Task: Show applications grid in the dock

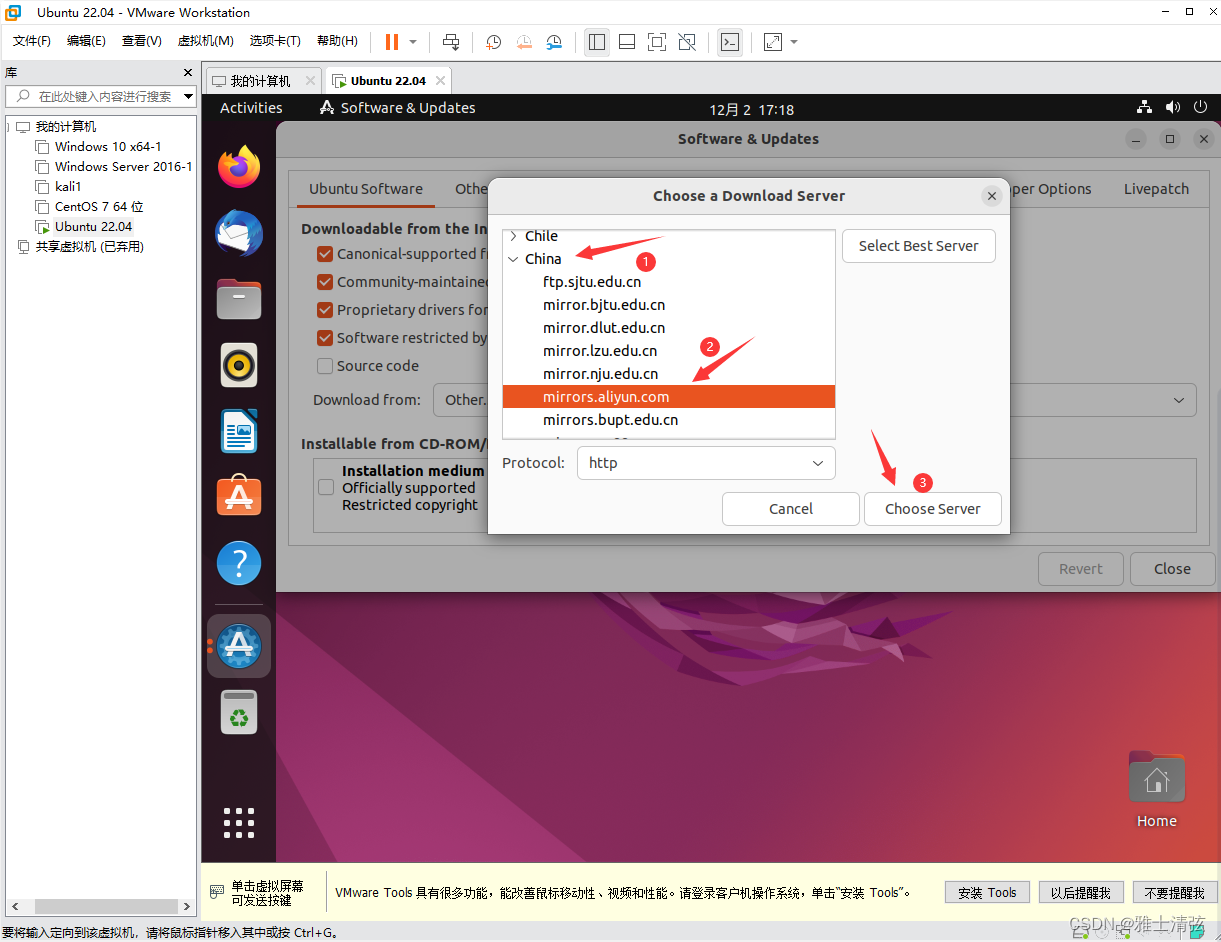Action: [239, 822]
